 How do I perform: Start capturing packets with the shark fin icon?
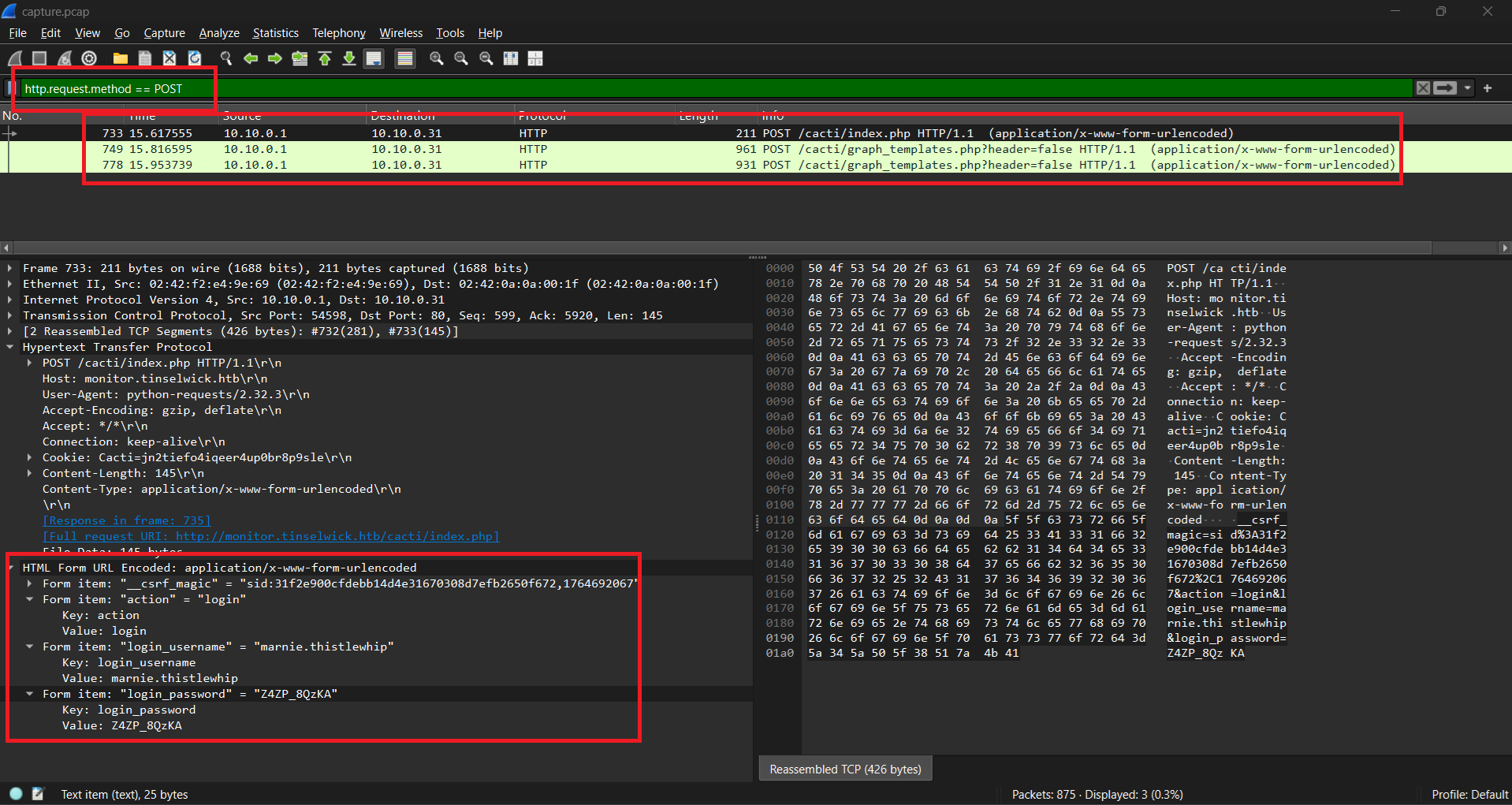pos(15,58)
